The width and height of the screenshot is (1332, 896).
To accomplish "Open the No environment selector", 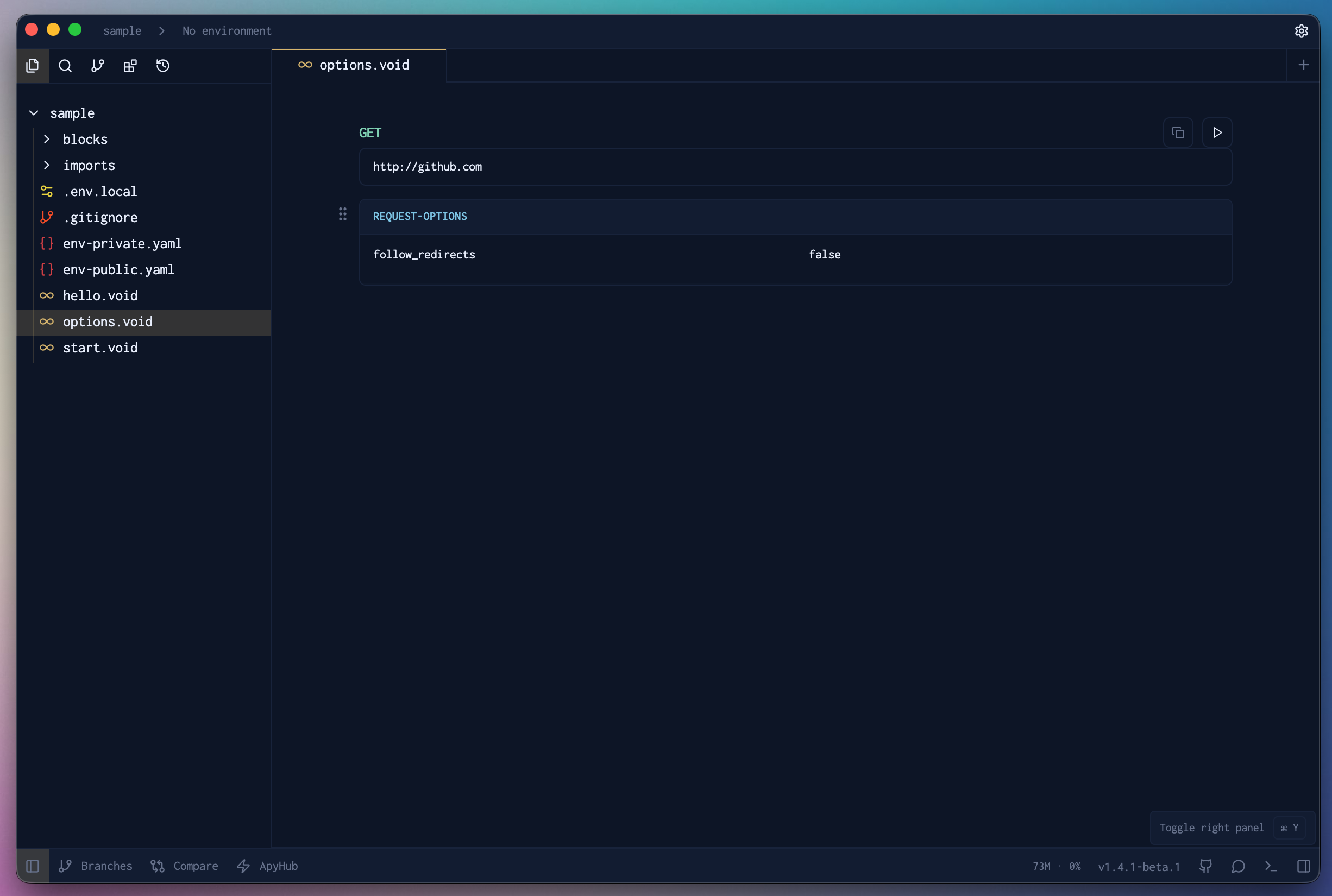I will pos(227,31).
